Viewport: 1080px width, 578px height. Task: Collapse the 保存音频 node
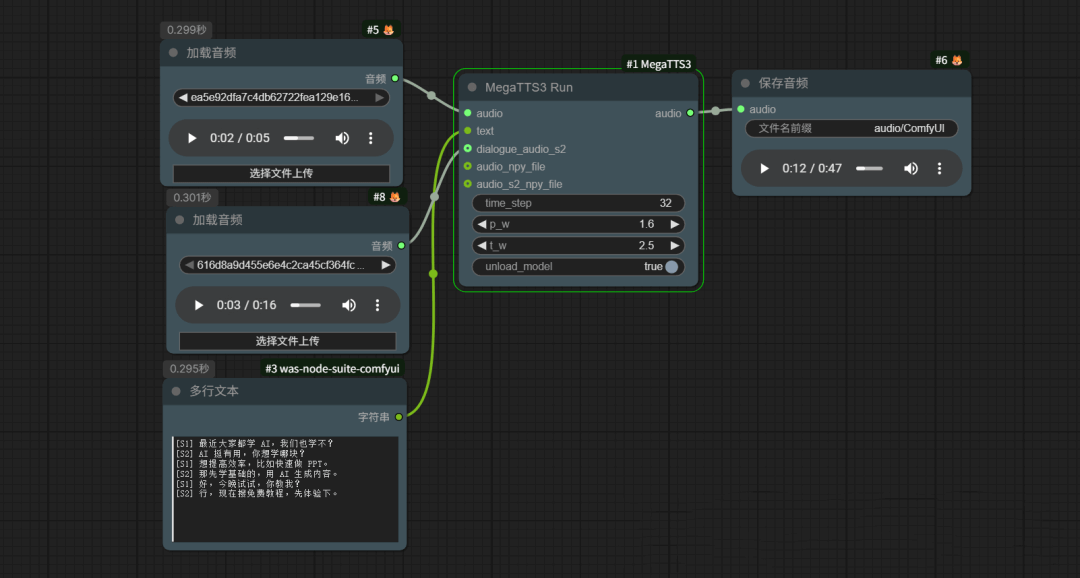[x=745, y=83]
